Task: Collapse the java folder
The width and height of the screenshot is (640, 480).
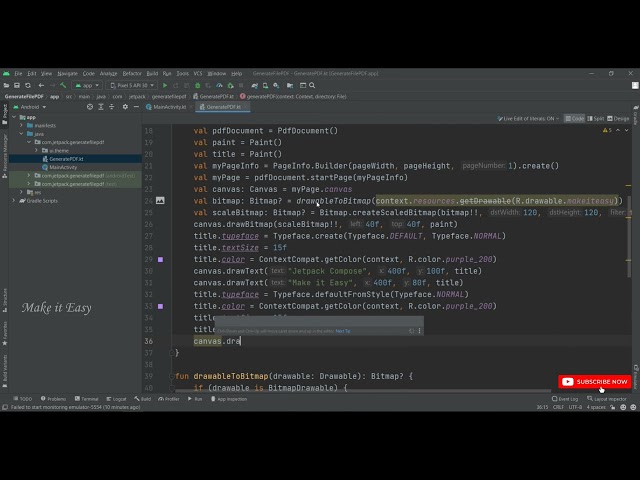Action: point(21,133)
